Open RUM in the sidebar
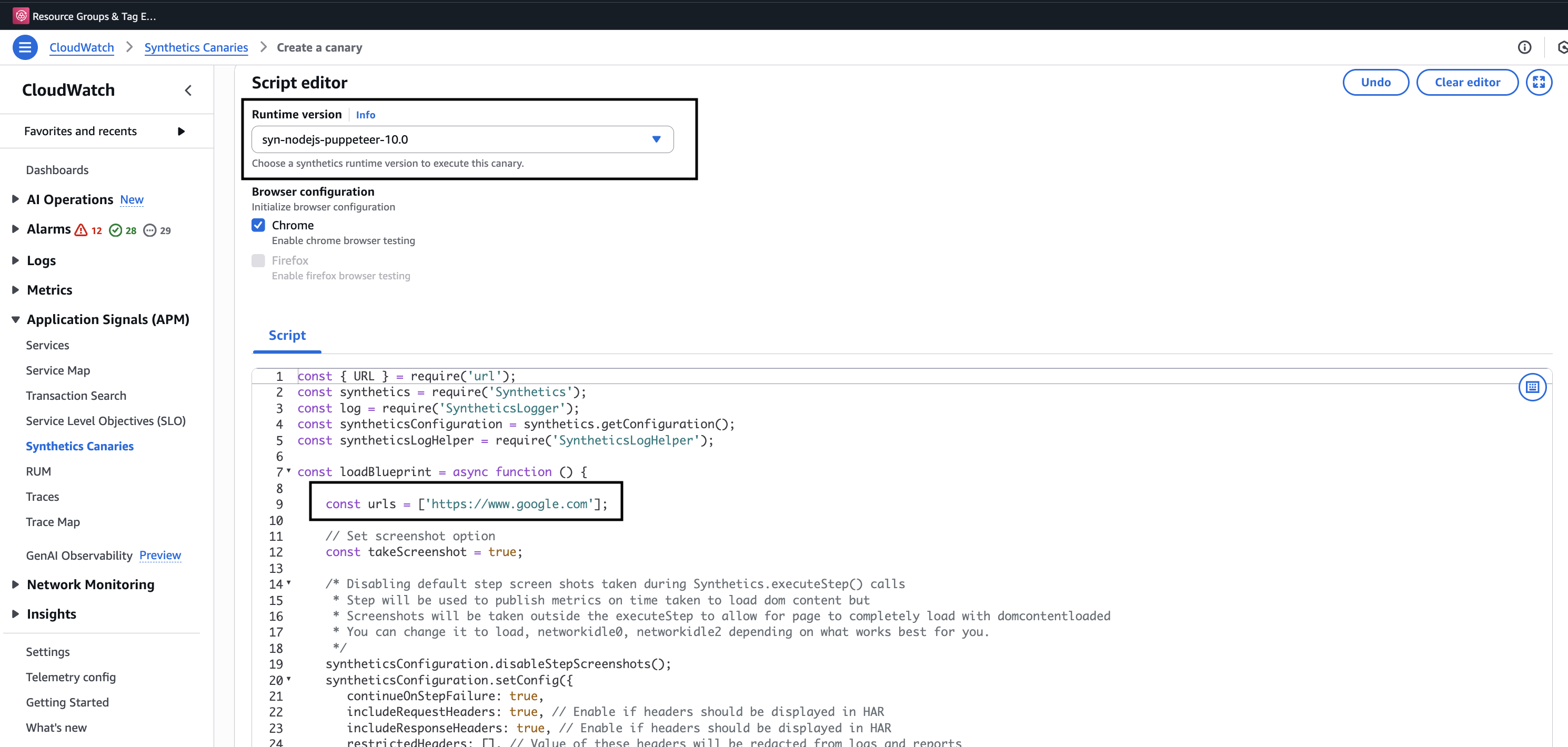Viewport: 1568px width, 747px height. point(38,471)
